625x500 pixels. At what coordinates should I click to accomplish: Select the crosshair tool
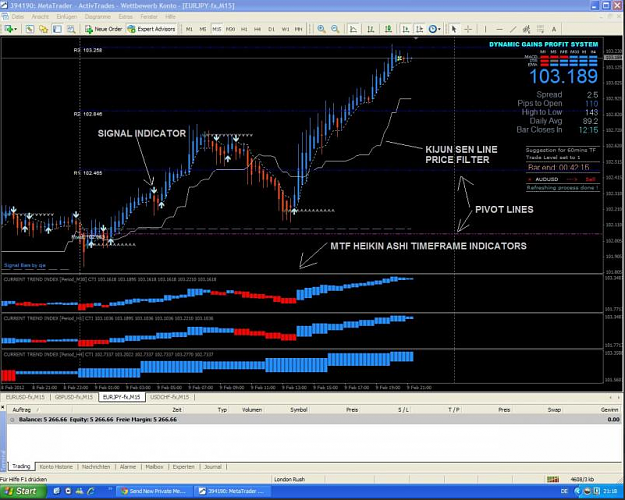[468, 29]
